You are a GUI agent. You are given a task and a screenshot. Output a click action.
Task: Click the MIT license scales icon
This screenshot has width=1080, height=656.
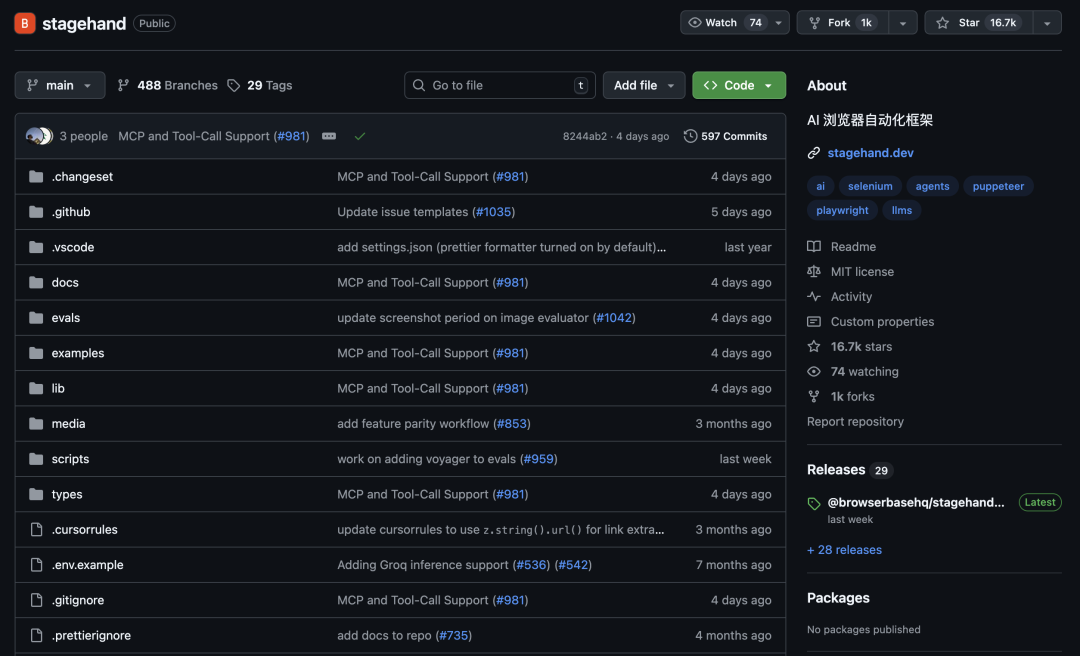click(x=813, y=271)
